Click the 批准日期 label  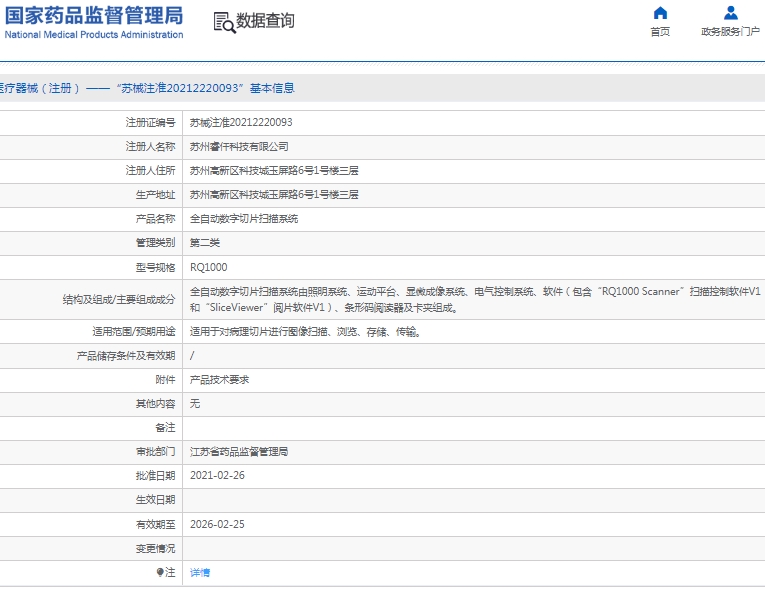[x=155, y=476]
